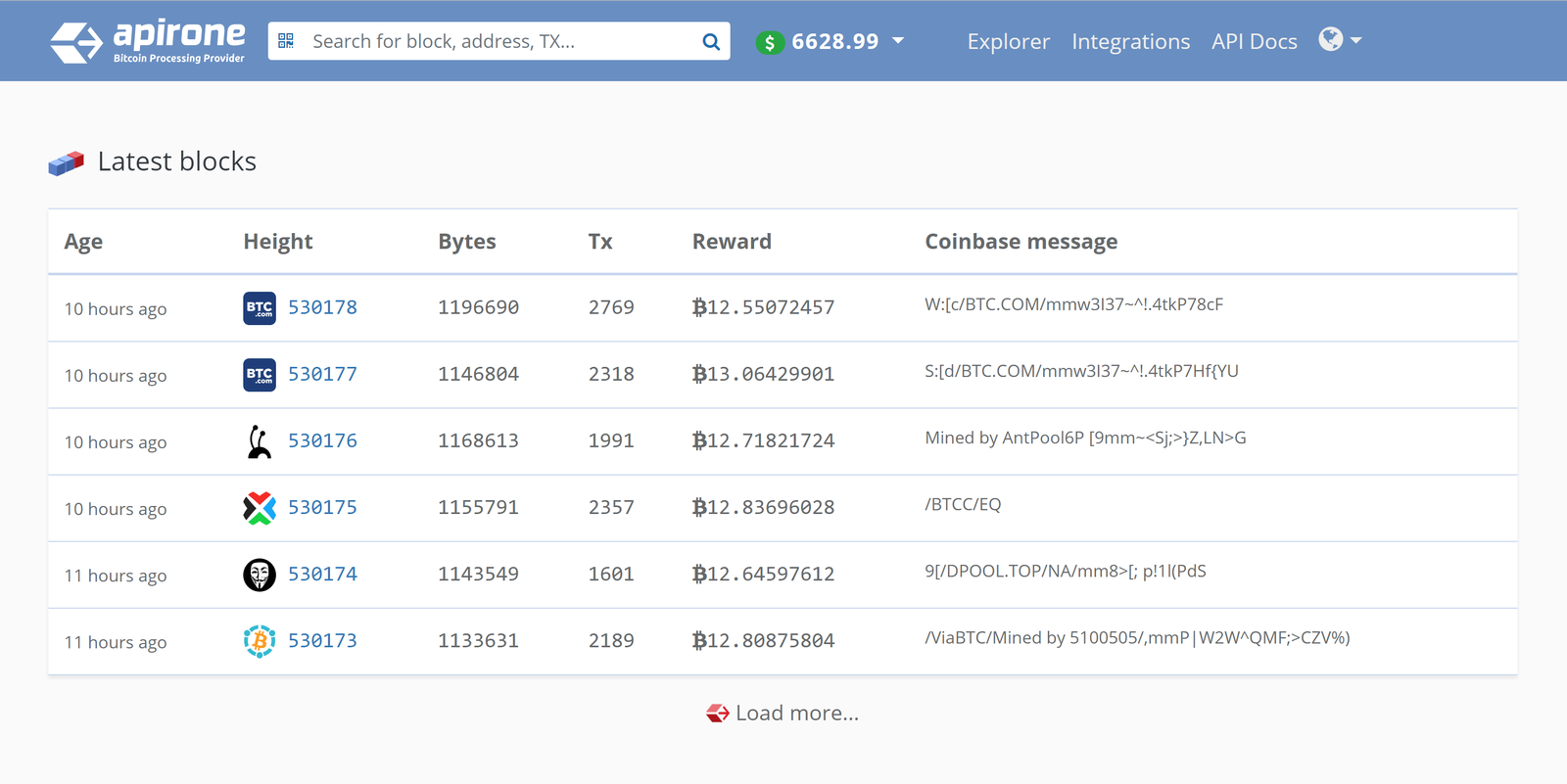Click the BTC.com pool icon for block 538178
Image resolution: width=1567 pixels, height=784 pixels.
(259, 307)
